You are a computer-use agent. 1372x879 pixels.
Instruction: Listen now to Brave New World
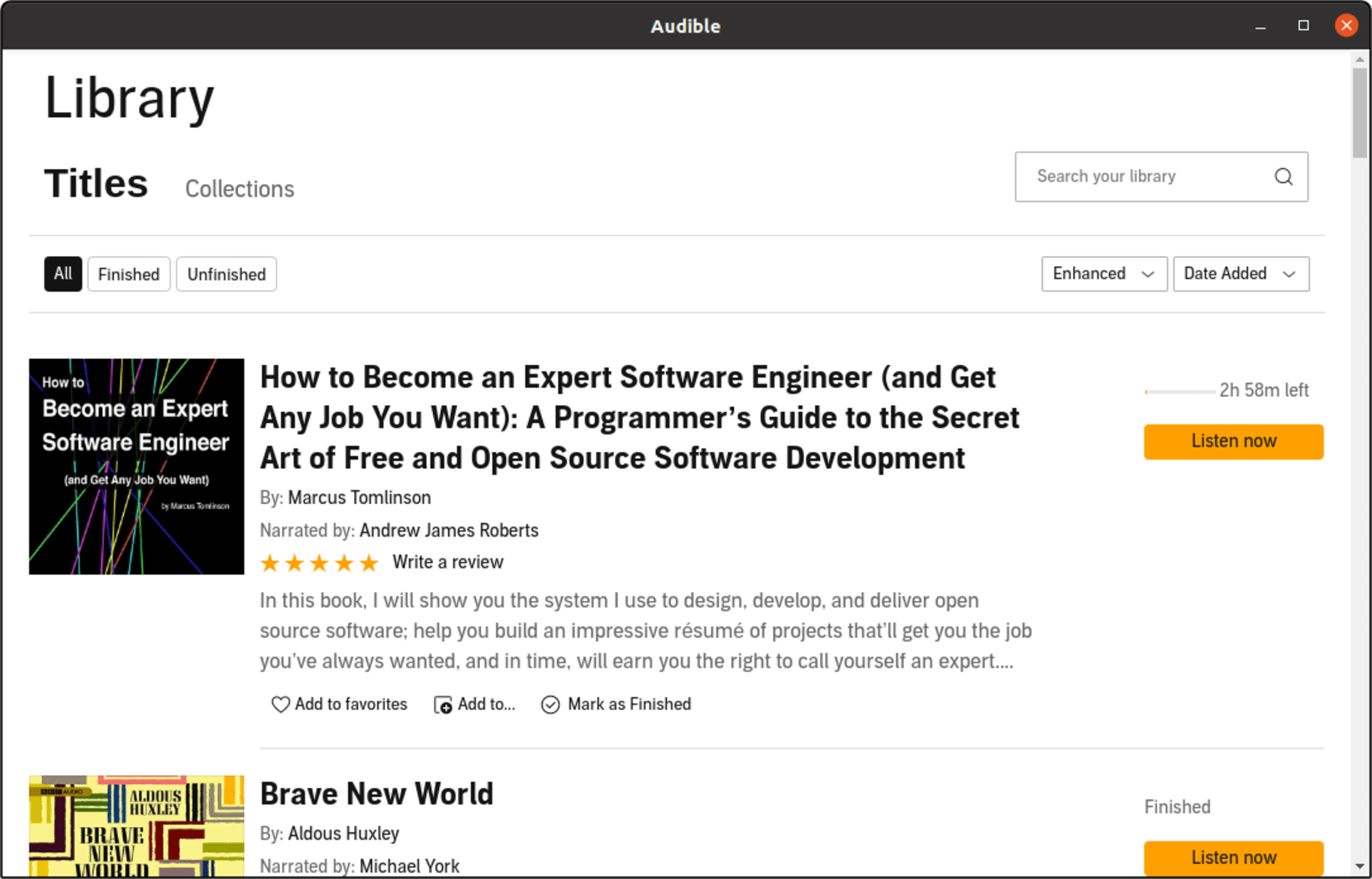(x=1234, y=858)
